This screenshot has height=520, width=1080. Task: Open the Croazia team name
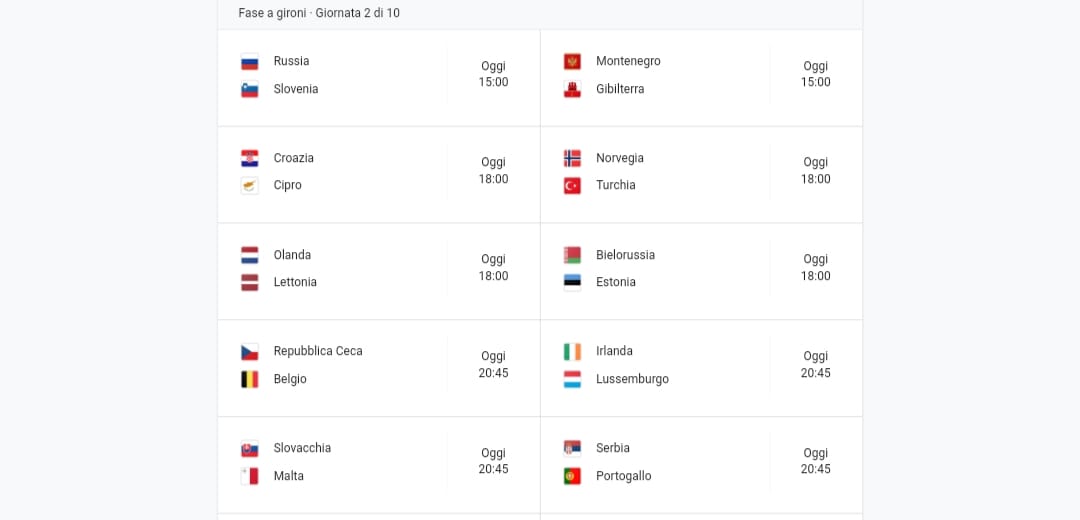[293, 158]
